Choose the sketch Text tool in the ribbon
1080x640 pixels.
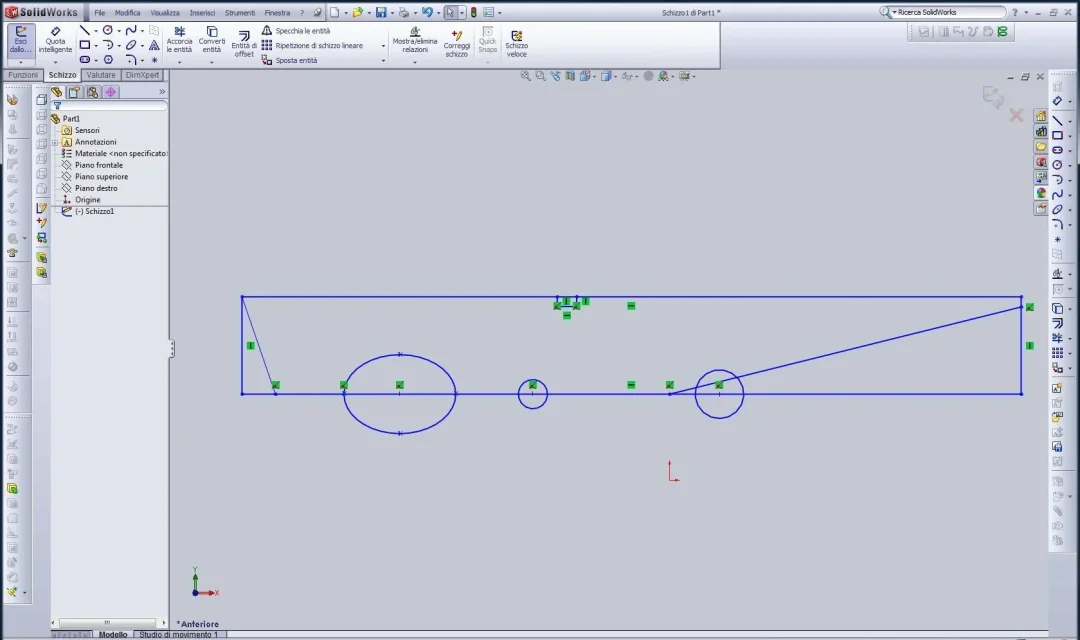[154, 45]
